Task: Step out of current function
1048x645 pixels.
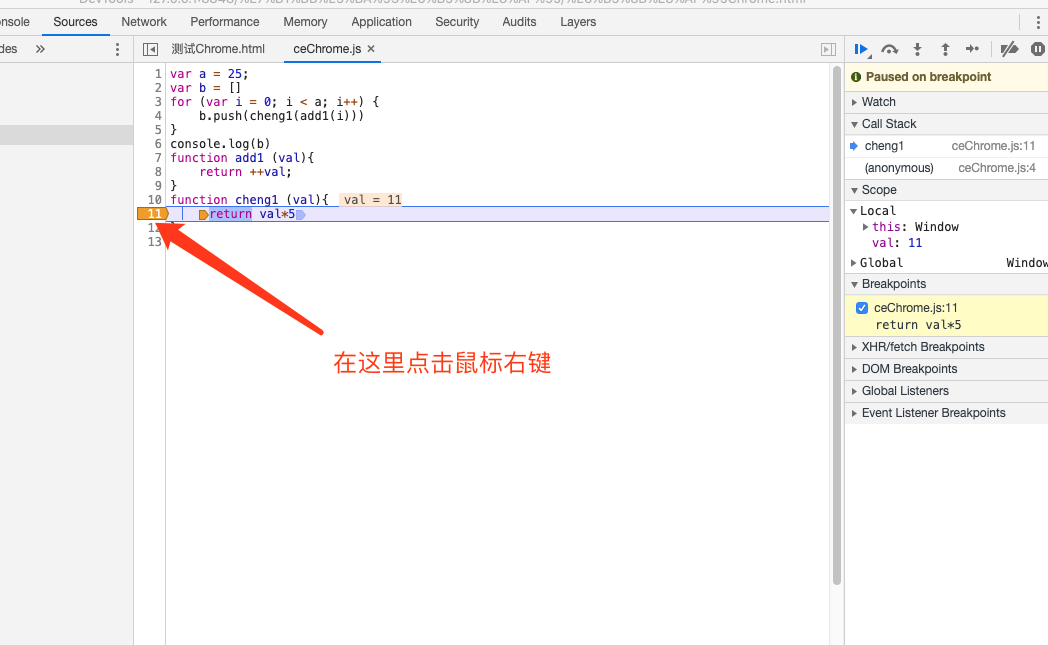Action: [x=945, y=49]
